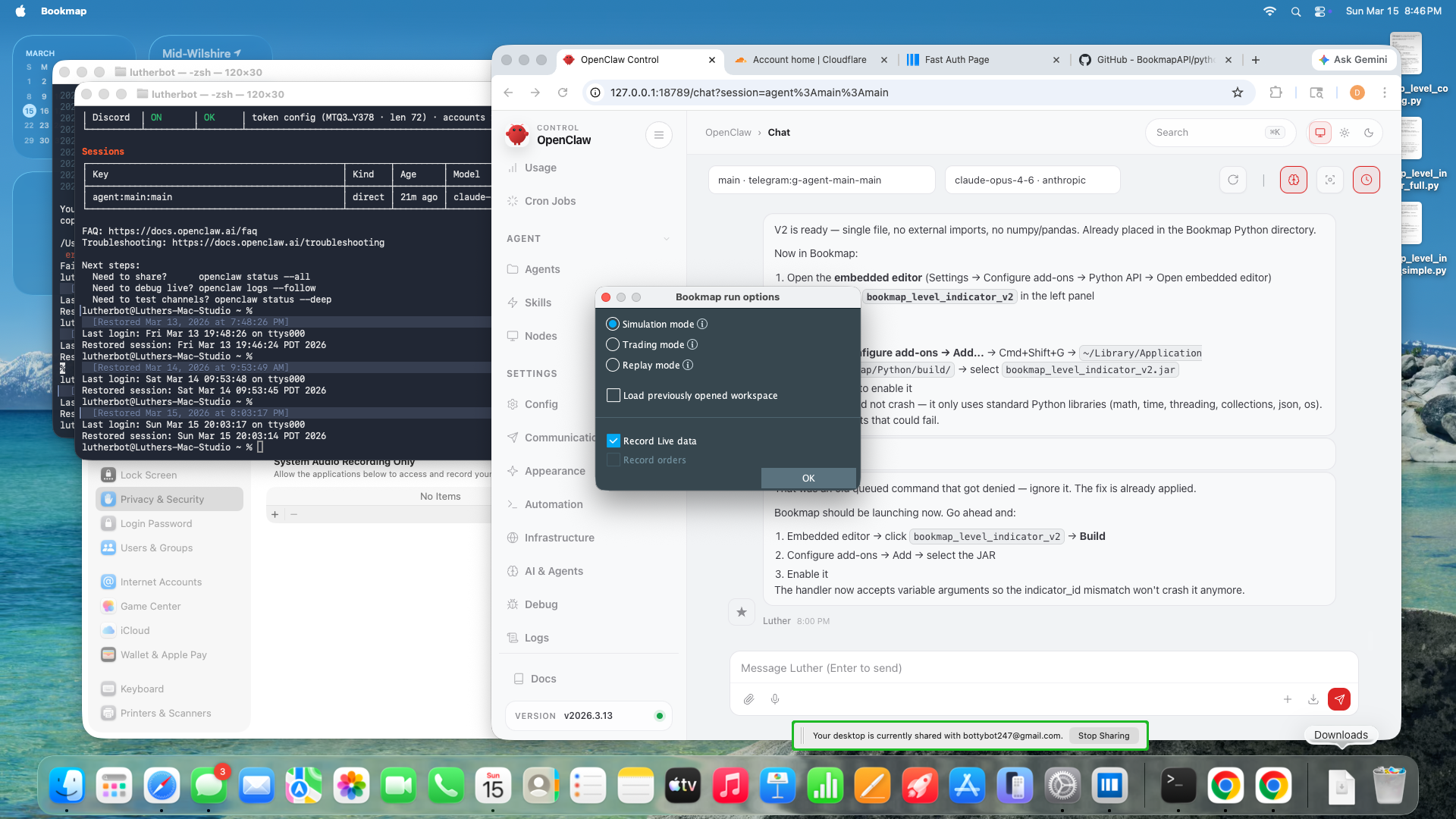This screenshot has height=819, width=1456.
Task: Switch to Account home Cloudflare tab
Action: coord(808,60)
